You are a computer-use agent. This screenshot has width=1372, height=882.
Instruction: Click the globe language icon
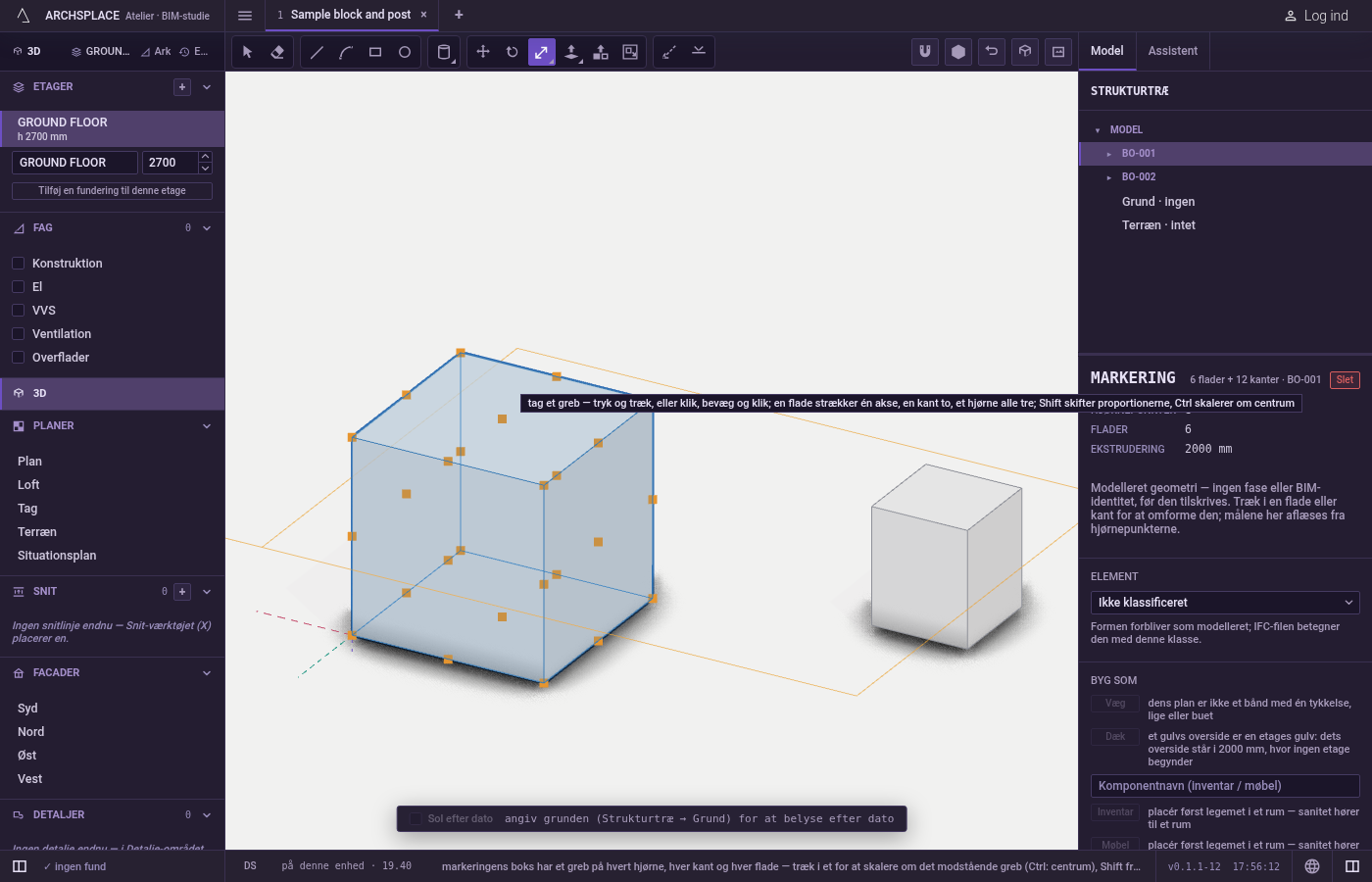coord(1312,866)
